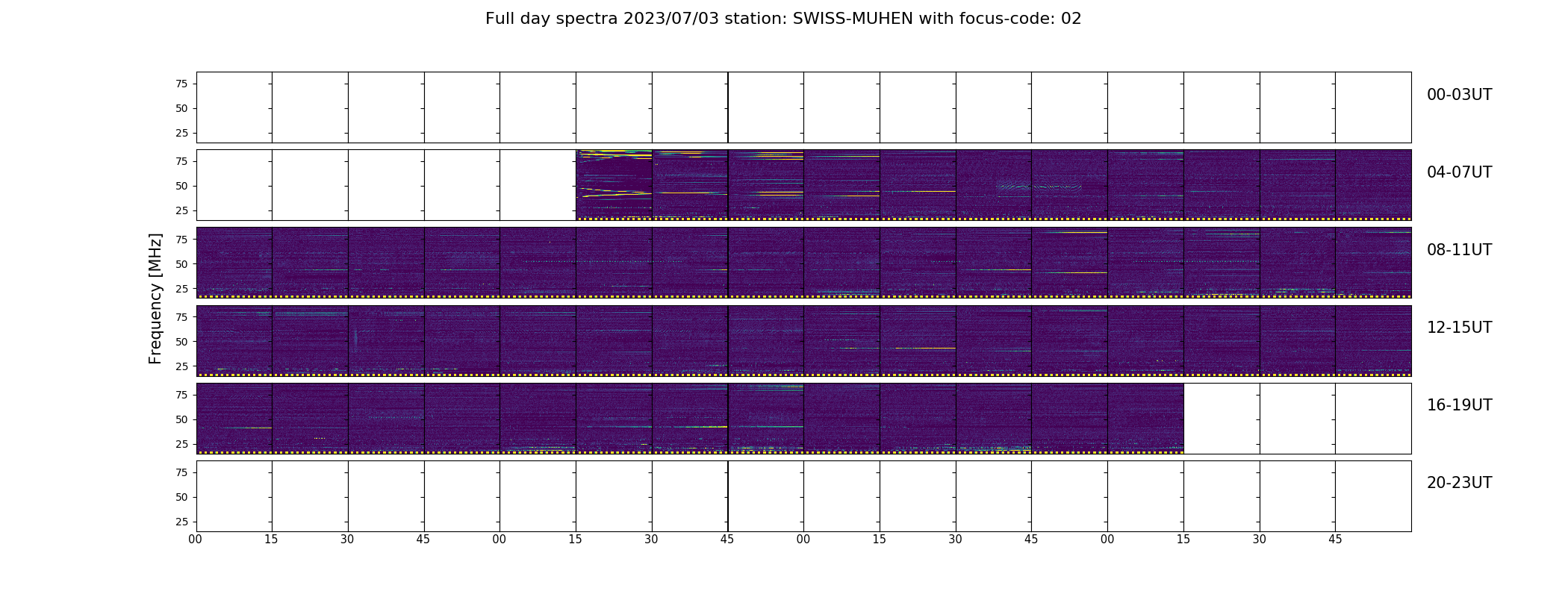This screenshot has width=1568, height=597.
Task: Open the 12:15 block with green band near 75 MHz
Action: coord(310,340)
